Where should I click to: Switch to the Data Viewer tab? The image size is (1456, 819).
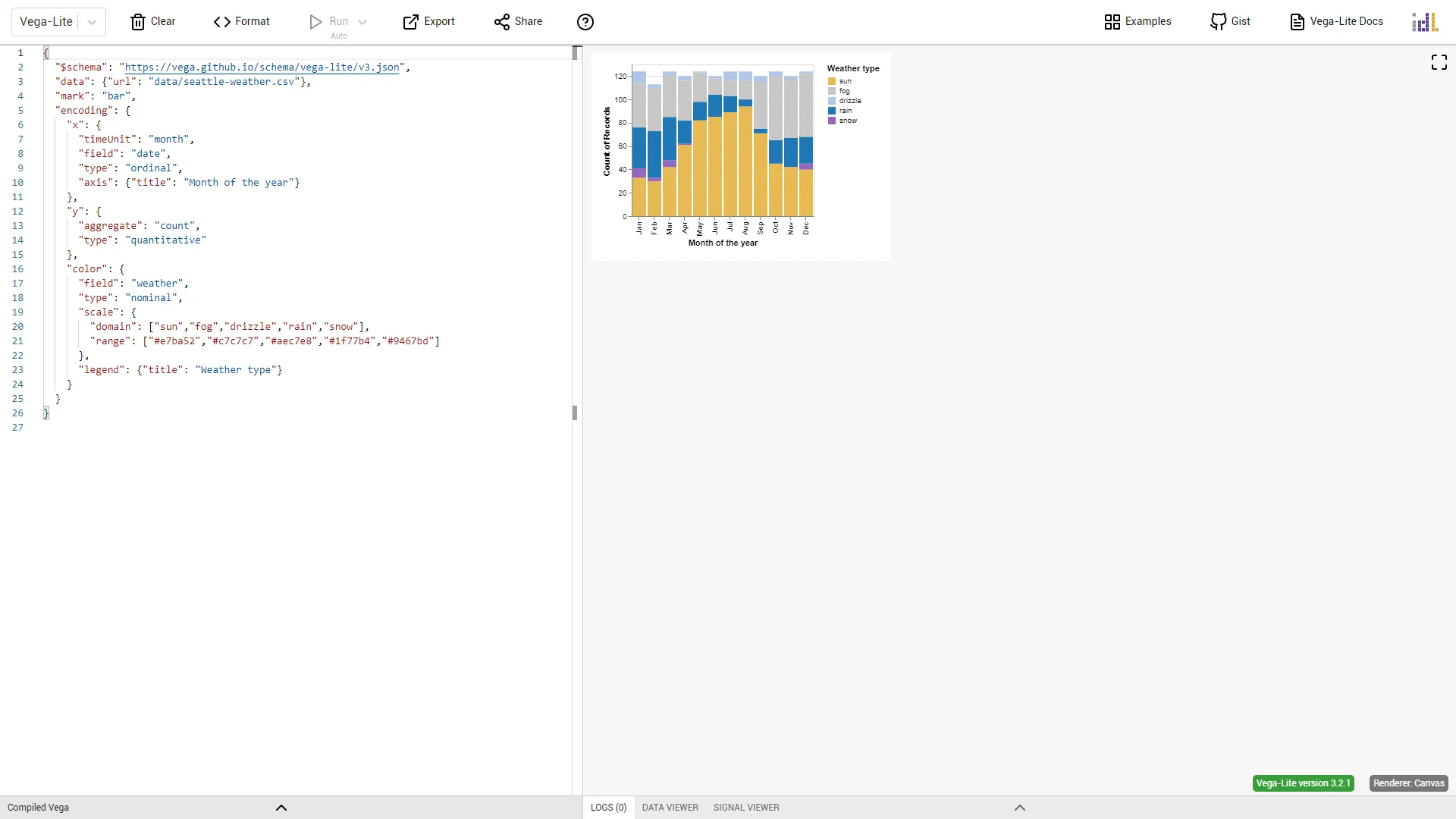click(670, 808)
